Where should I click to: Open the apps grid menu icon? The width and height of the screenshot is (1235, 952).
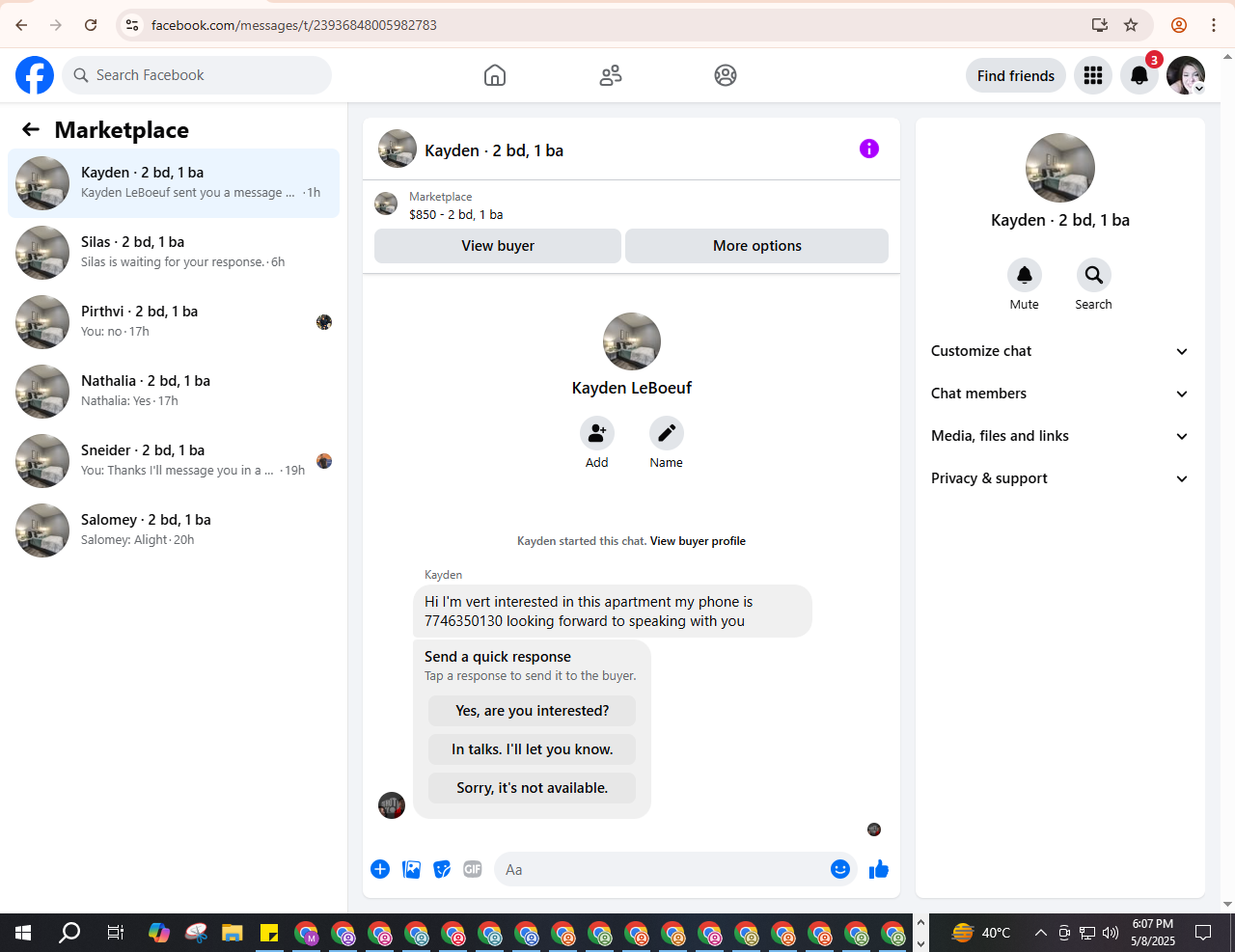[x=1093, y=75]
